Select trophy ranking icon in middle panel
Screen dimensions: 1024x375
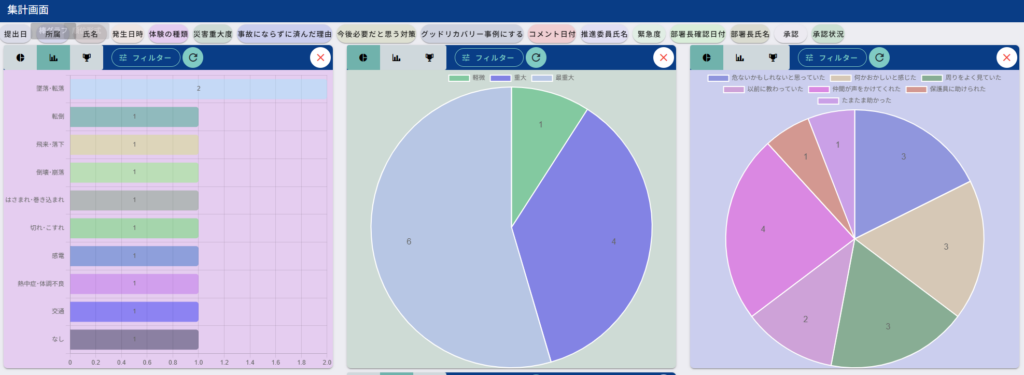429,57
